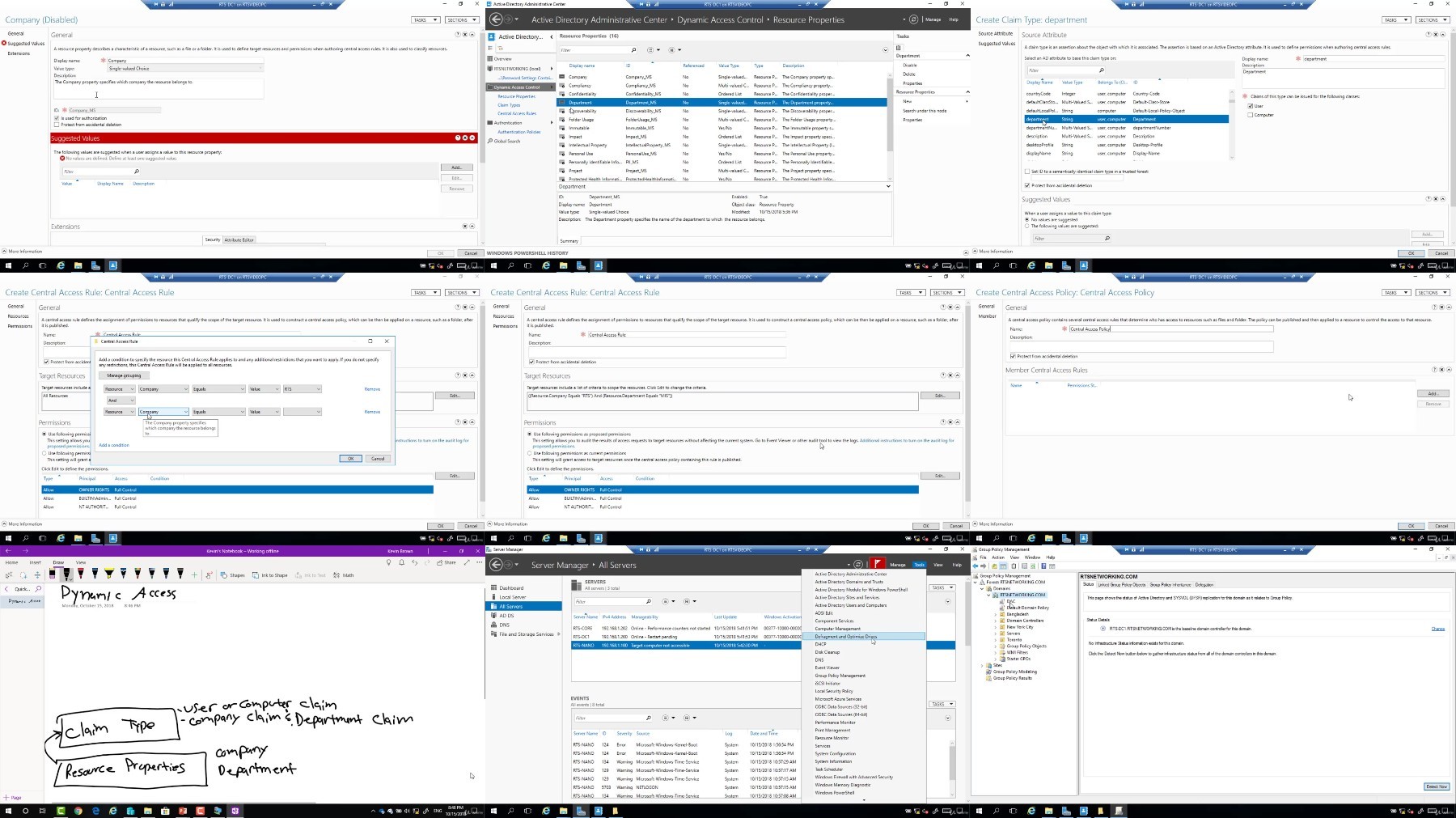
Task: Tick the Computer class checkbox in Claim Type
Action: [1251, 115]
